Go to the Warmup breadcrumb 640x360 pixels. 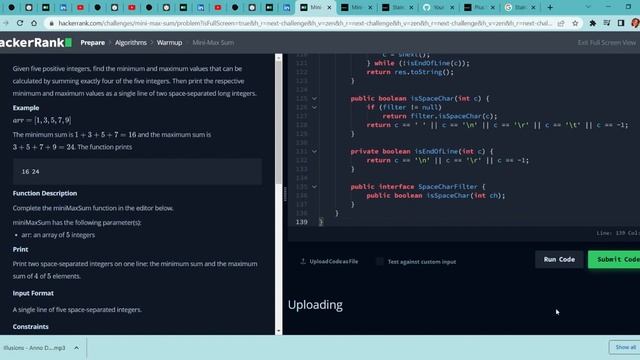(169, 42)
